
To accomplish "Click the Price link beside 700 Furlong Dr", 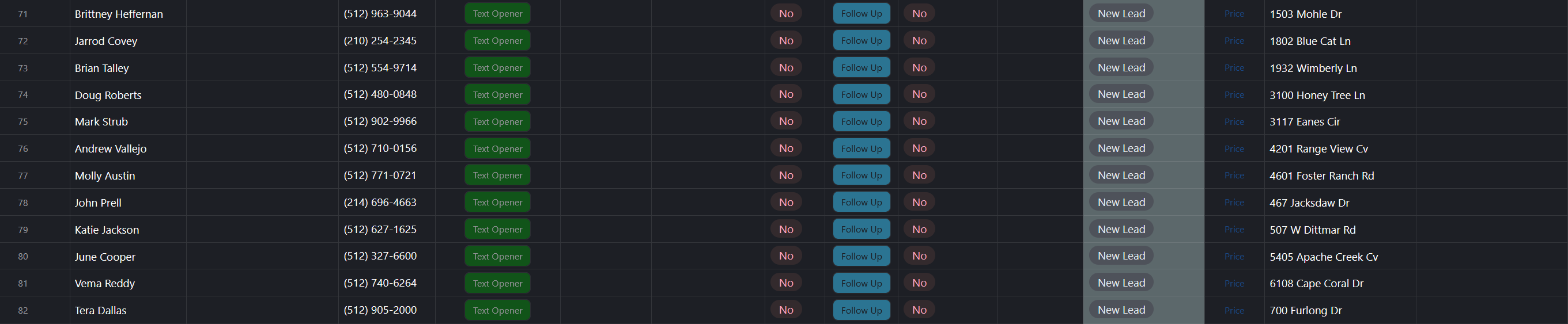I will (x=1234, y=311).
